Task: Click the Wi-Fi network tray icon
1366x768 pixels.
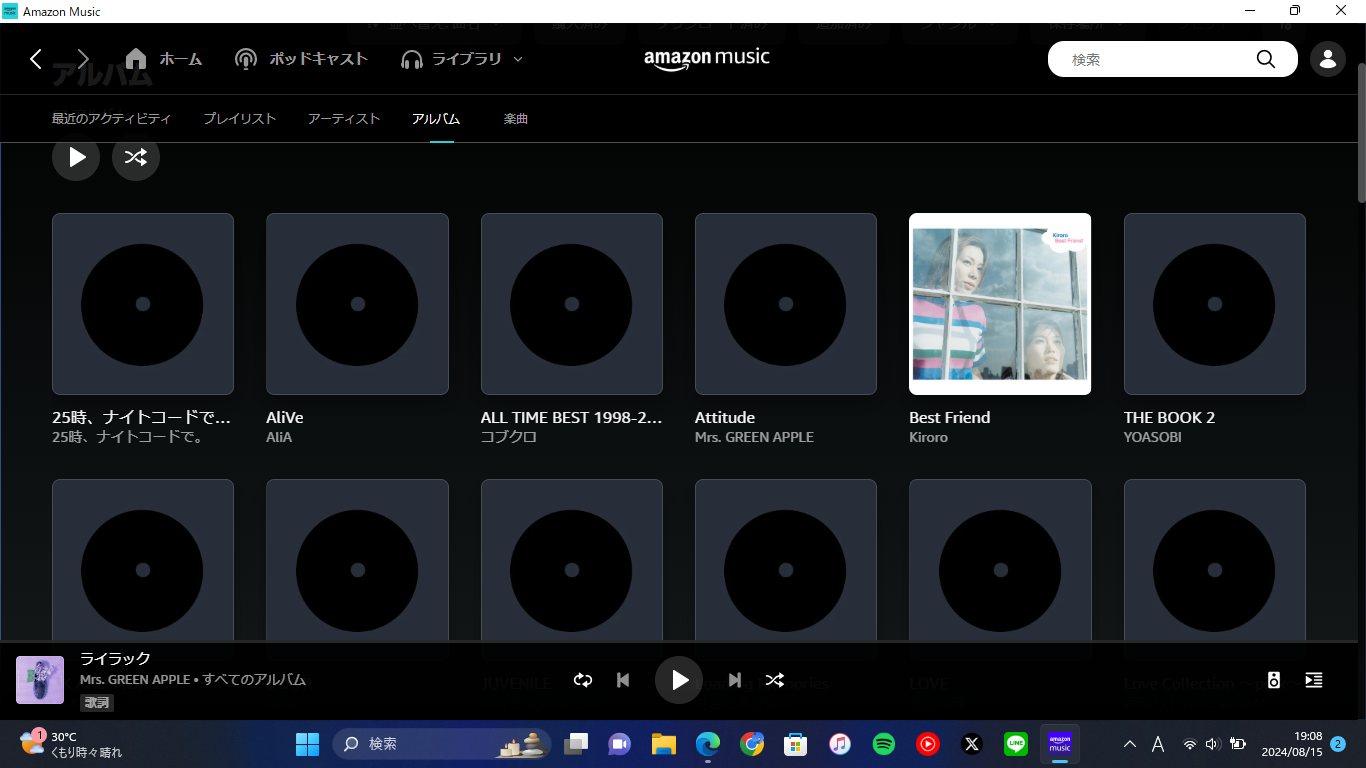Action: pos(1189,744)
